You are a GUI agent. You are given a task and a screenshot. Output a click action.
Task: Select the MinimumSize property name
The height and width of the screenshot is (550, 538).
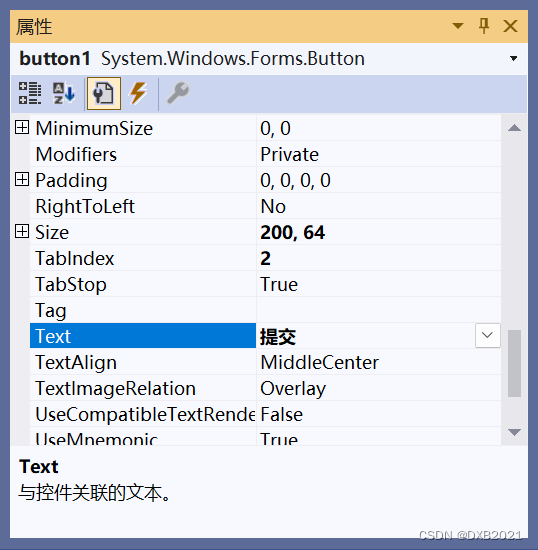coord(94,128)
